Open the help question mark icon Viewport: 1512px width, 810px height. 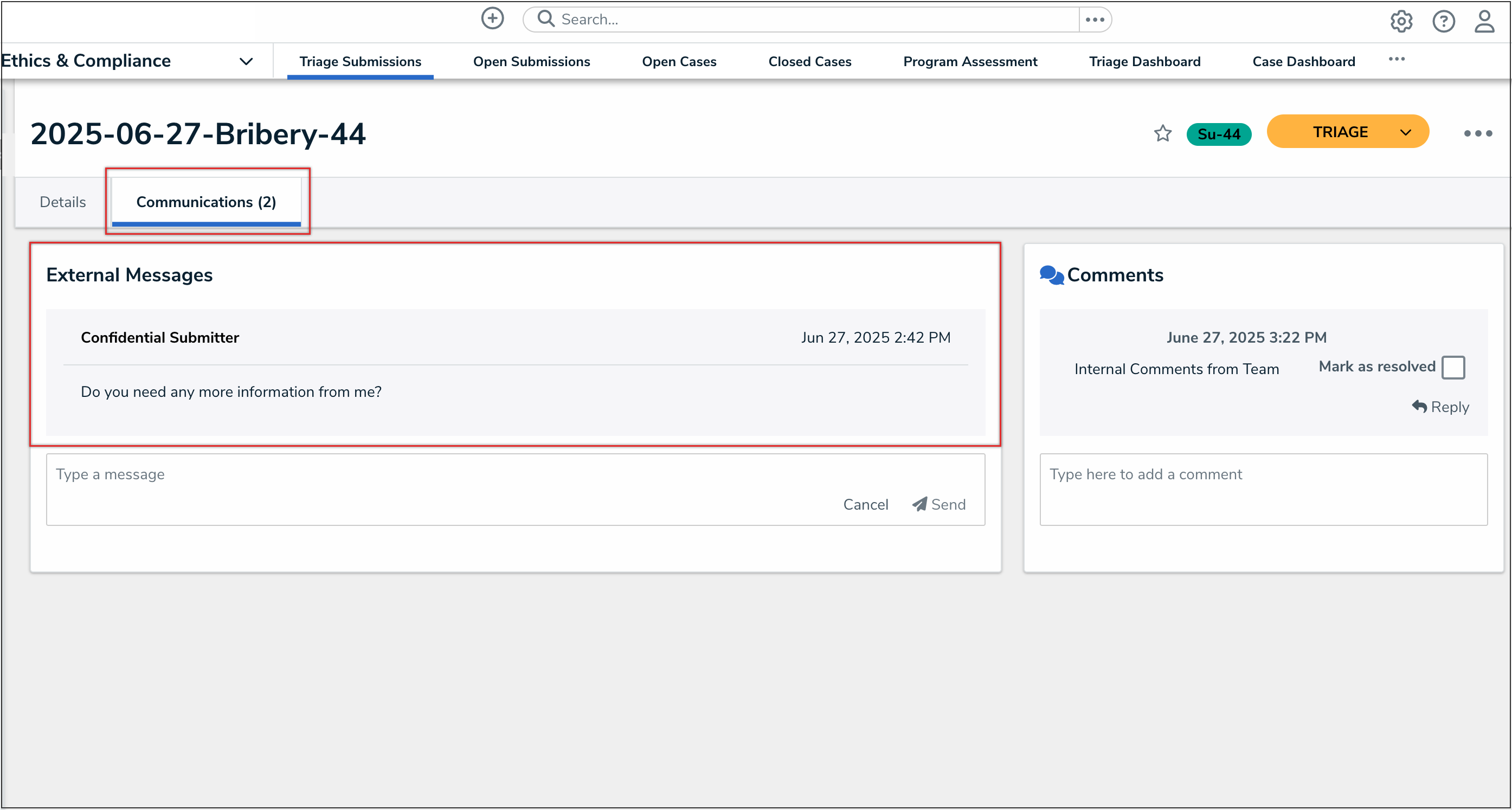click(x=1443, y=21)
